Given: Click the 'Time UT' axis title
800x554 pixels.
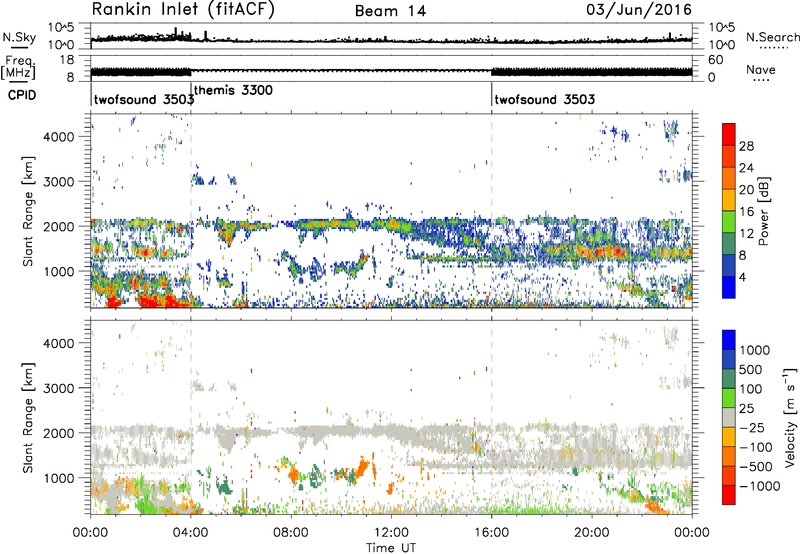Looking at the screenshot, I should click(391, 548).
